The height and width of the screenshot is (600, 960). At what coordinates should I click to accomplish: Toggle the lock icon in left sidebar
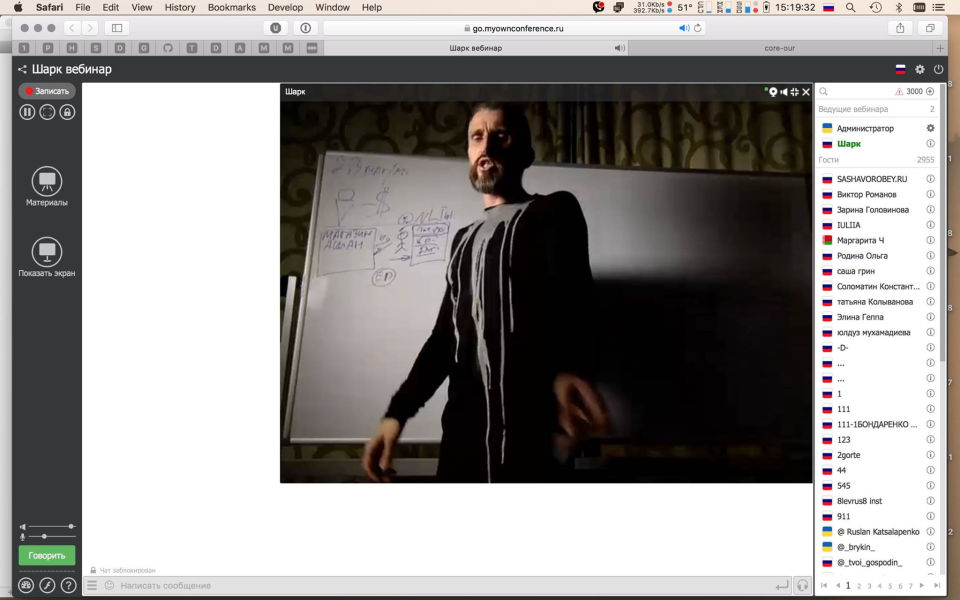[67, 112]
